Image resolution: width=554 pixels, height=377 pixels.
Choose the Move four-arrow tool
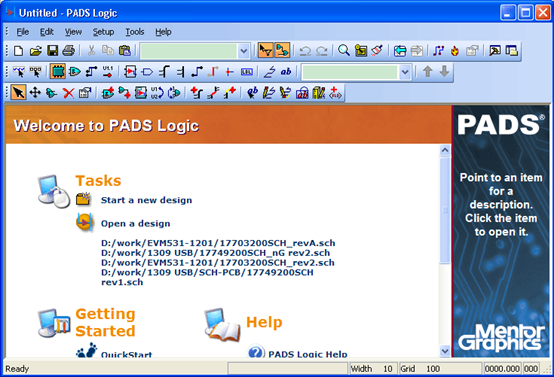pos(35,93)
